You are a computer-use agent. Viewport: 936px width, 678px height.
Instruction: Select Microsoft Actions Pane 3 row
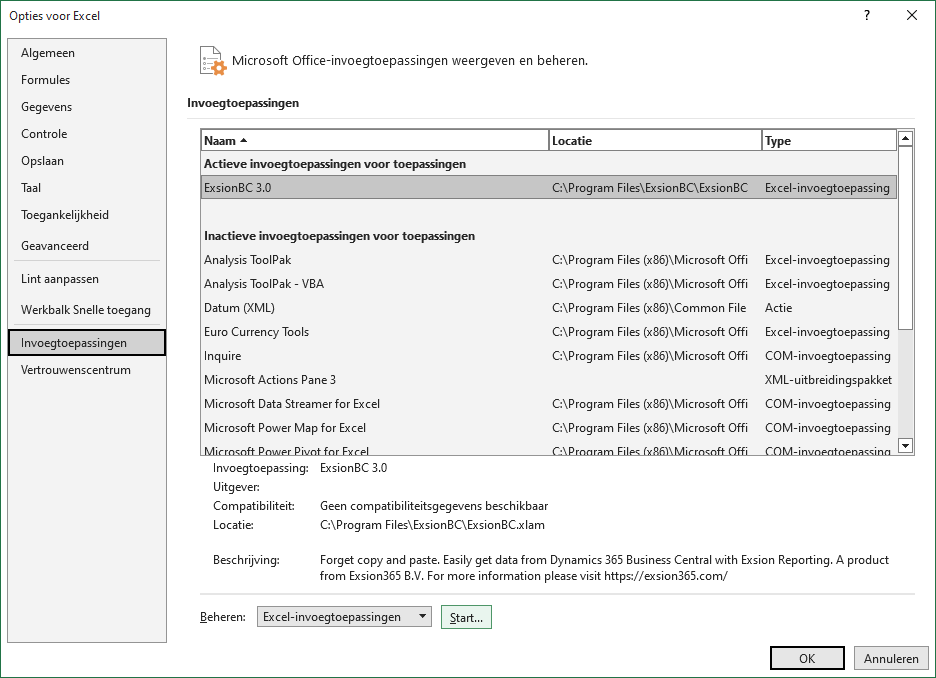549,380
